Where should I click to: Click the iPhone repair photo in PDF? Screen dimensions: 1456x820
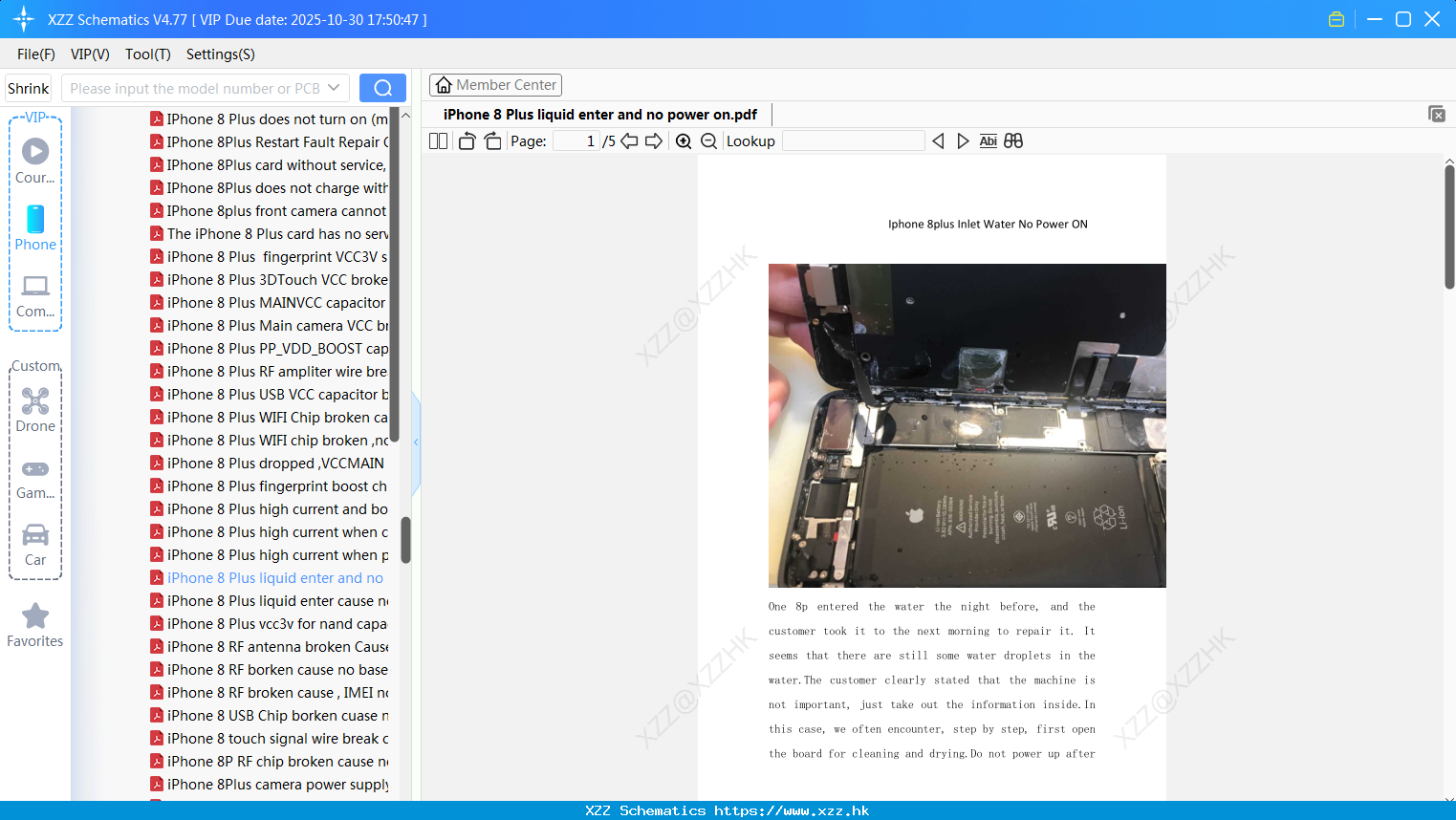(967, 425)
